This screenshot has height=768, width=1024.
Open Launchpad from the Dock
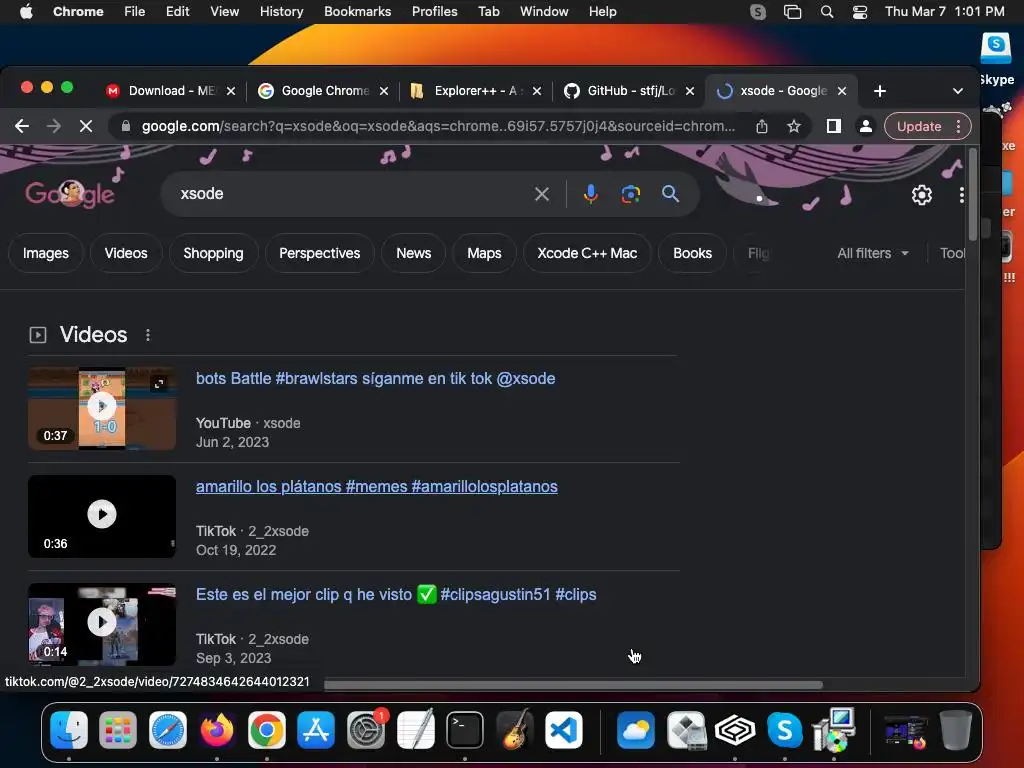click(118, 729)
